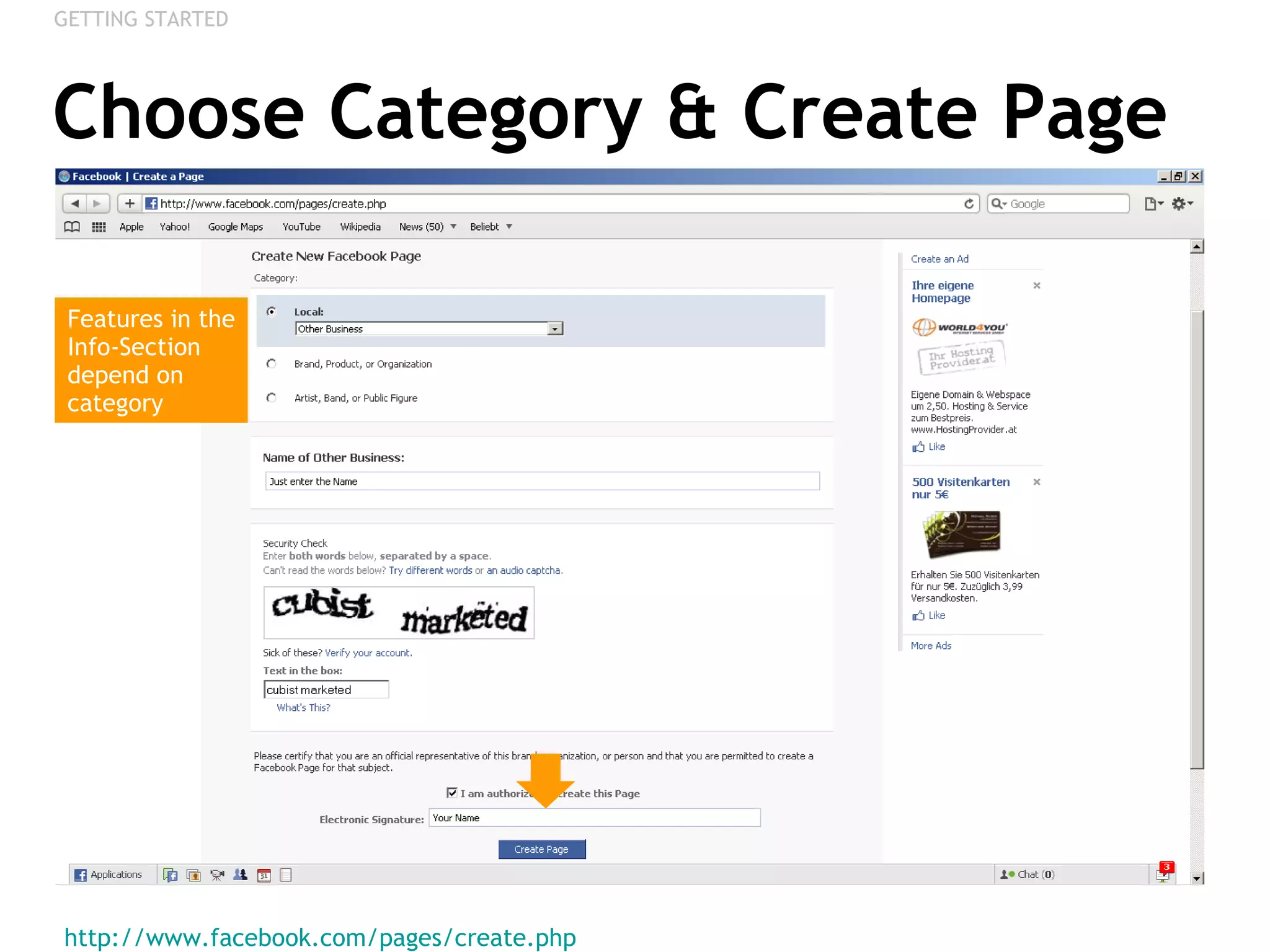
Task: Open the groups icon in bottom bar
Action: click(240, 875)
